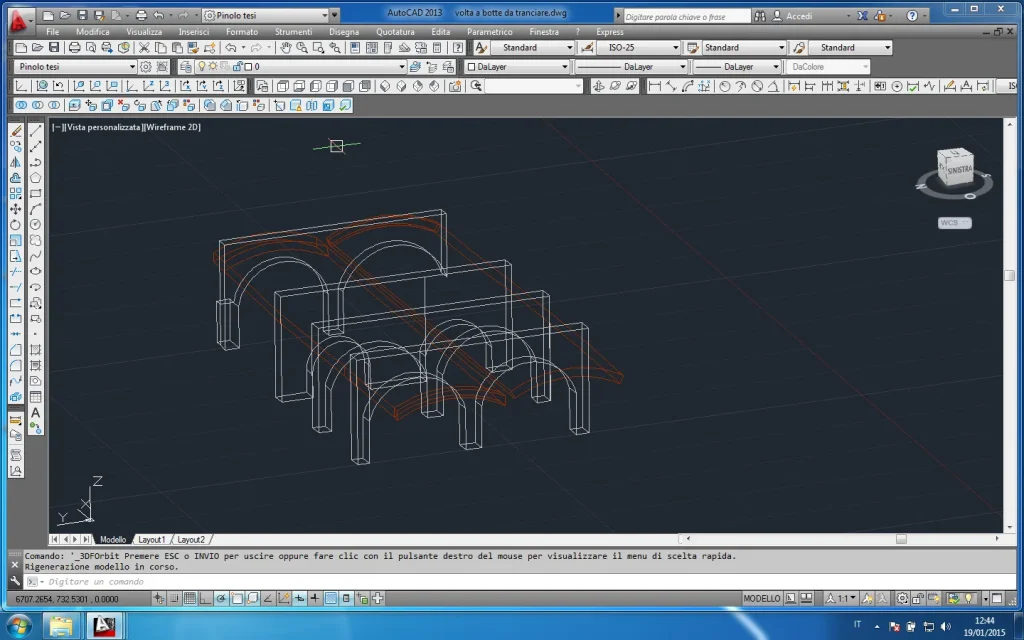Image resolution: width=1024 pixels, height=640 pixels.
Task: Select the Erase tool
Action: tap(16, 131)
